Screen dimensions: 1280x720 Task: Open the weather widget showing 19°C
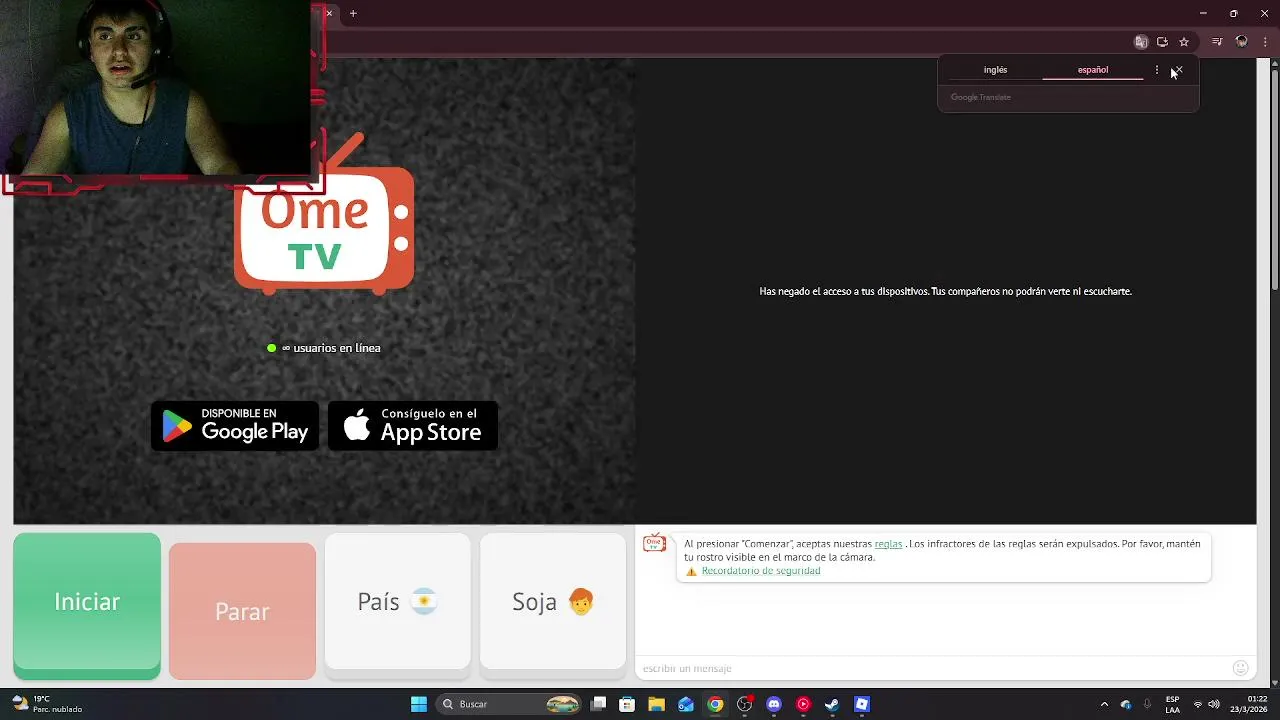(48, 704)
